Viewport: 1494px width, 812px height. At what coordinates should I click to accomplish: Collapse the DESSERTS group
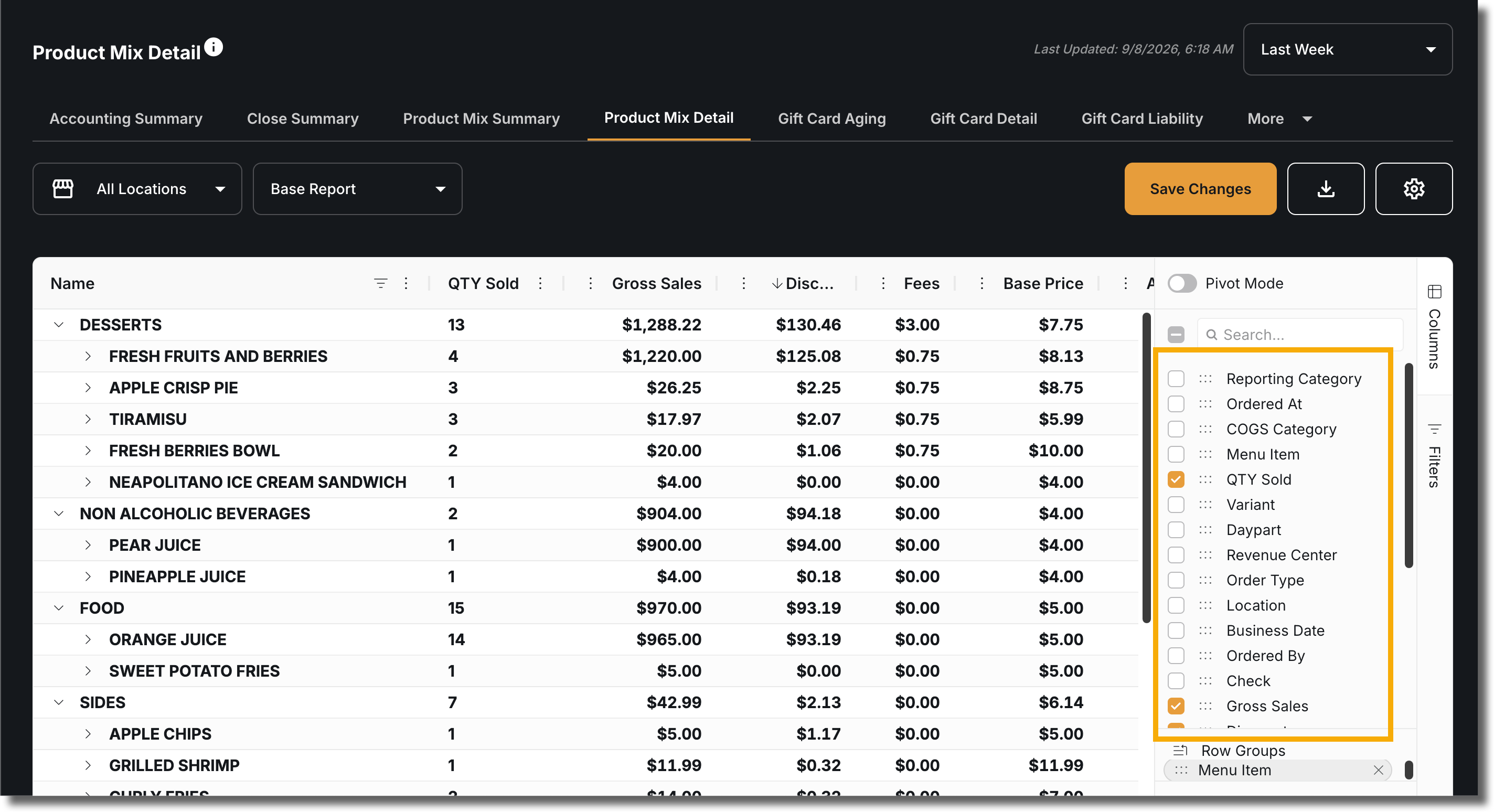(59, 325)
